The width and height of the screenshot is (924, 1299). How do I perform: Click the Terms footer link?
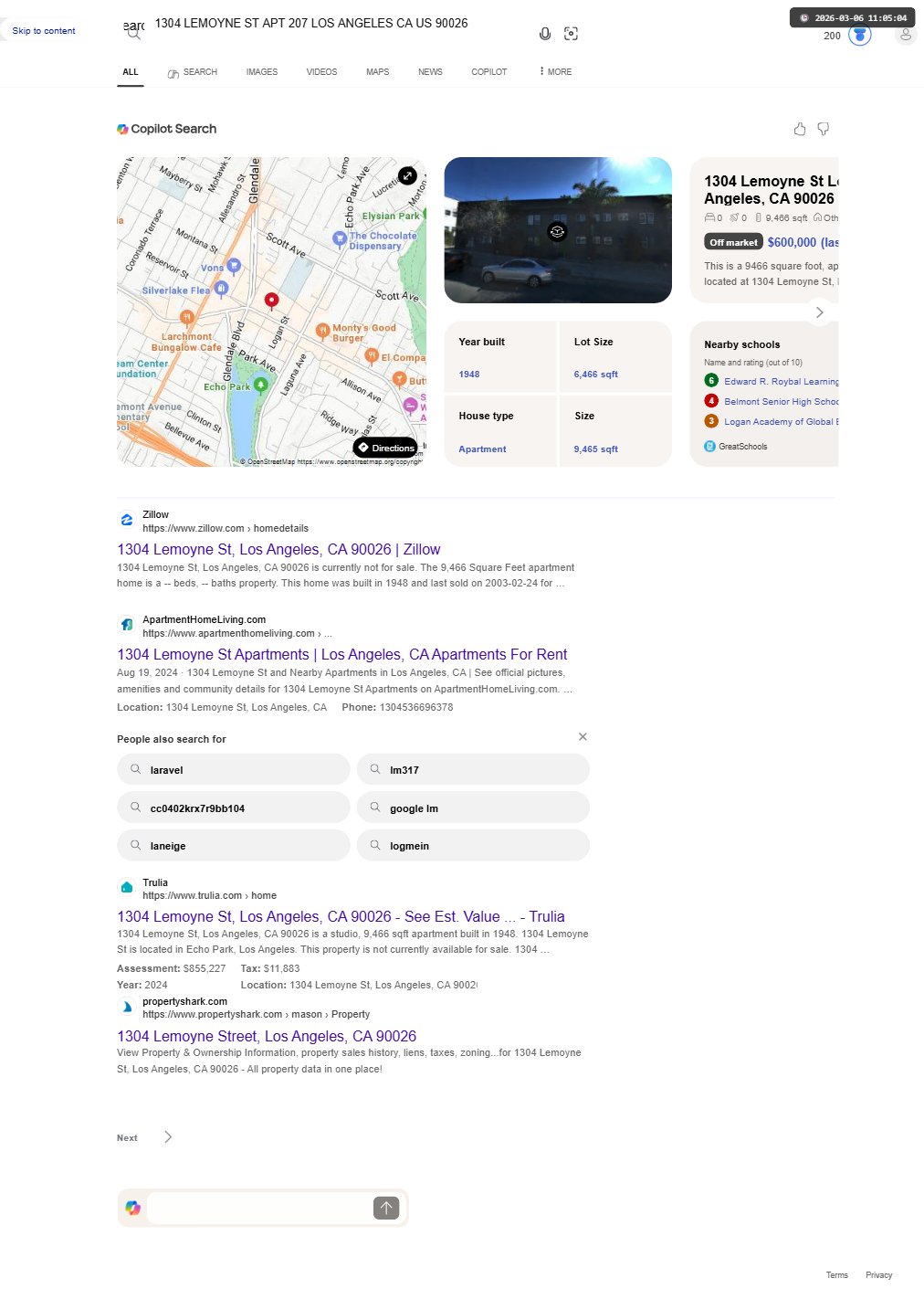click(x=837, y=1275)
